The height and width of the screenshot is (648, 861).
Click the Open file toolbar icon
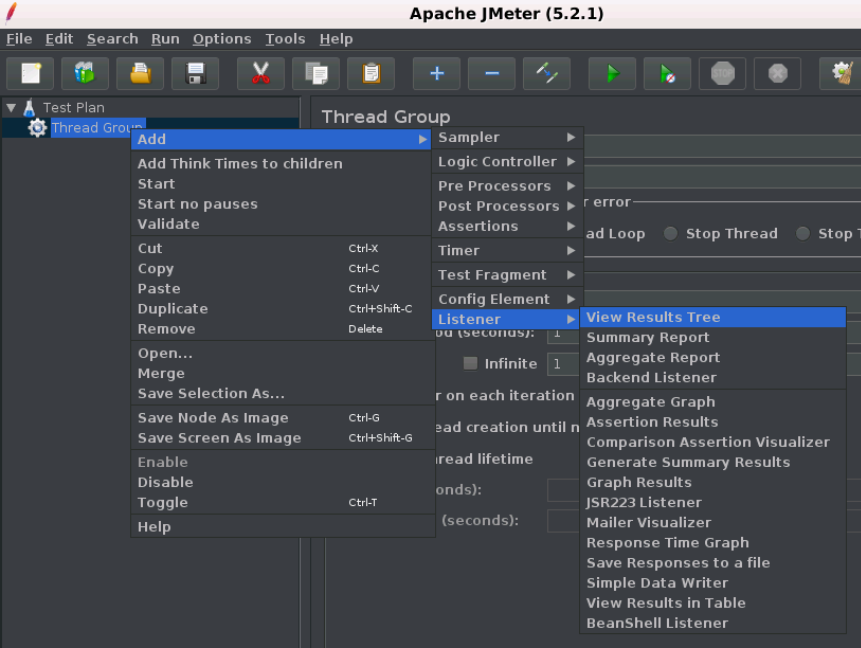140,73
